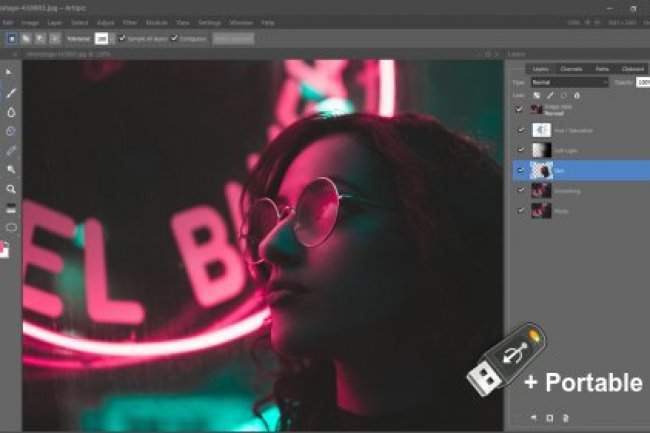Open the View menu
Image resolution: width=650 pixels, height=433 pixels.
[x=183, y=23]
